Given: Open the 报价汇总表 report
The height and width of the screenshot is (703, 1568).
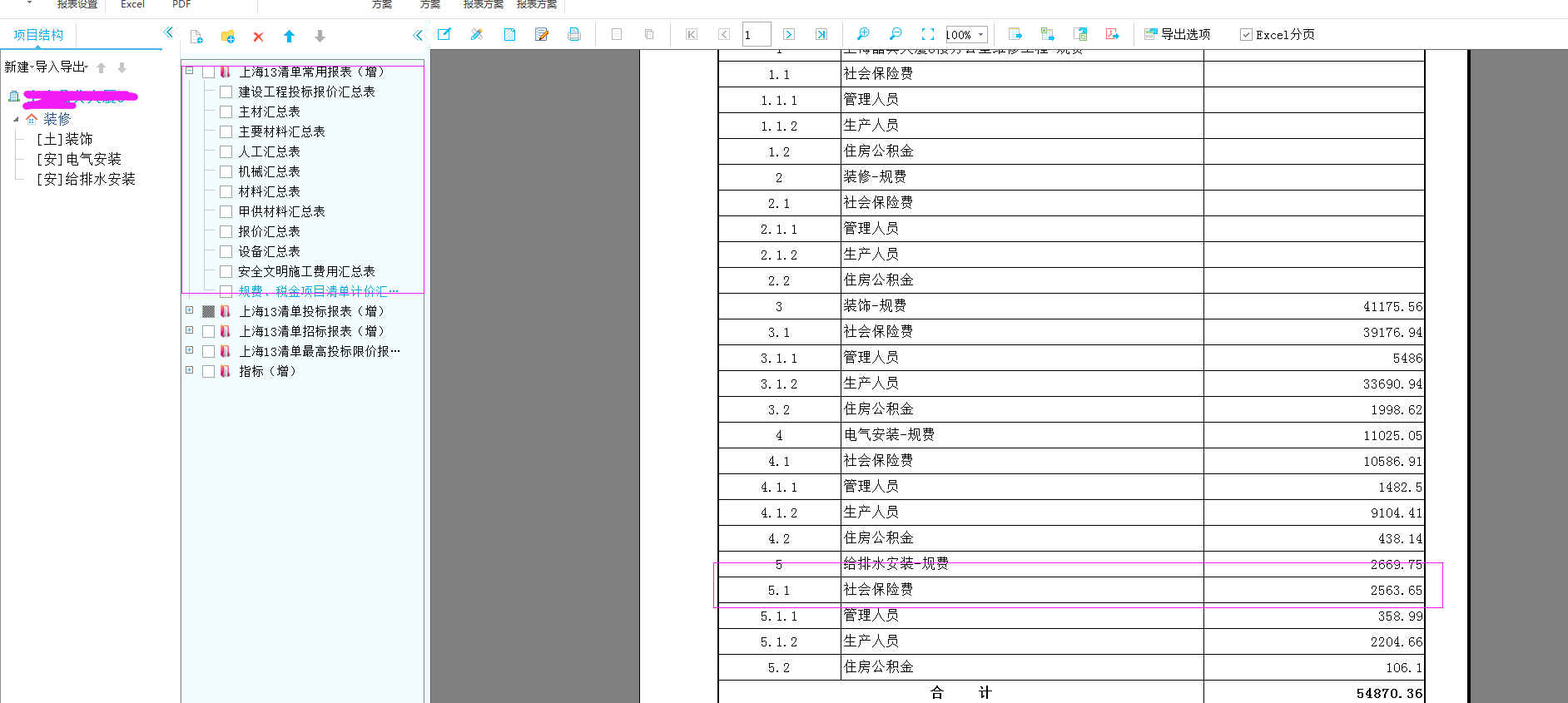Looking at the screenshot, I should [269, 231].
